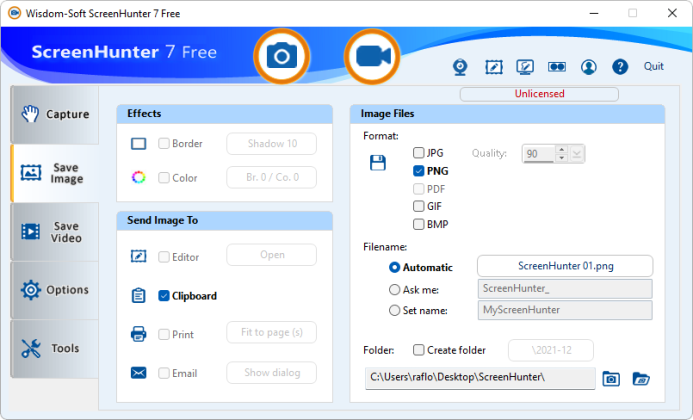The height and width of the screenshot is (420, 693).
Task: Click the Open button for Editor
Action: click(x=271, y=255)
